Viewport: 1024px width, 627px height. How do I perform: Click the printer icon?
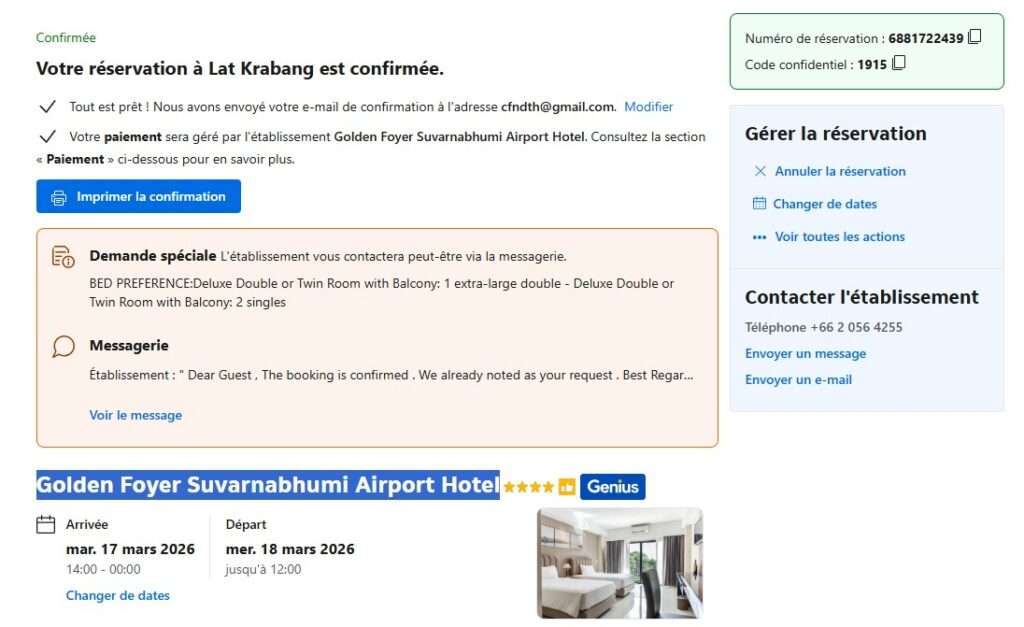click(59, 197)
